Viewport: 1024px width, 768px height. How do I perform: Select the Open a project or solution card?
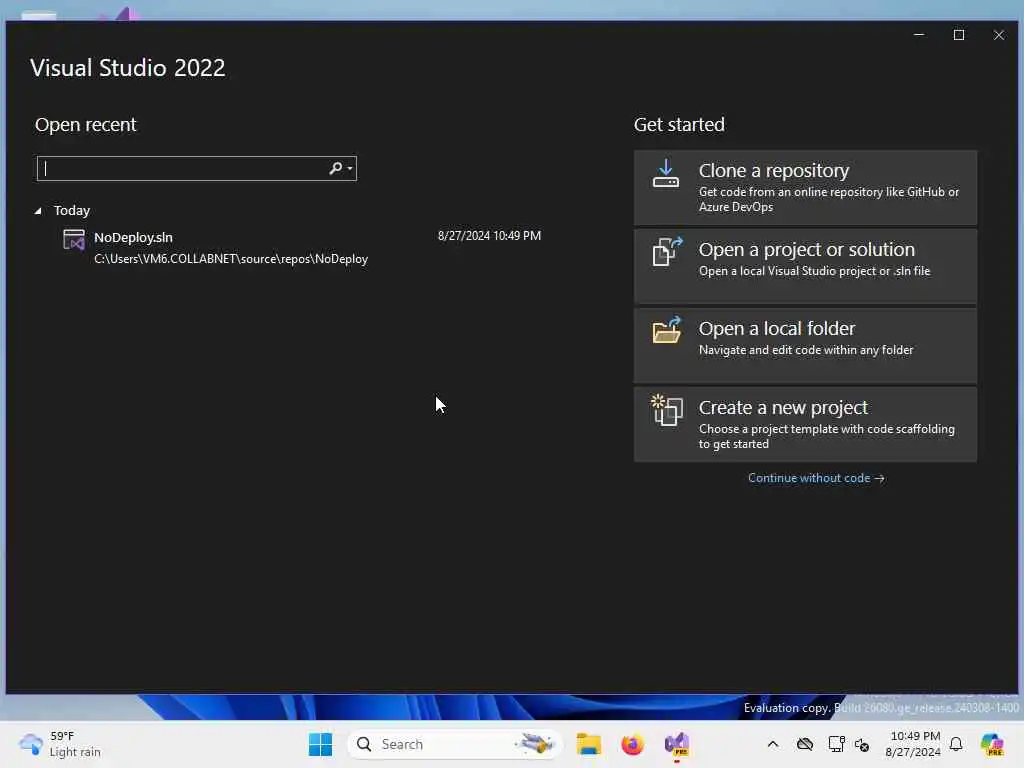point(805,266)
